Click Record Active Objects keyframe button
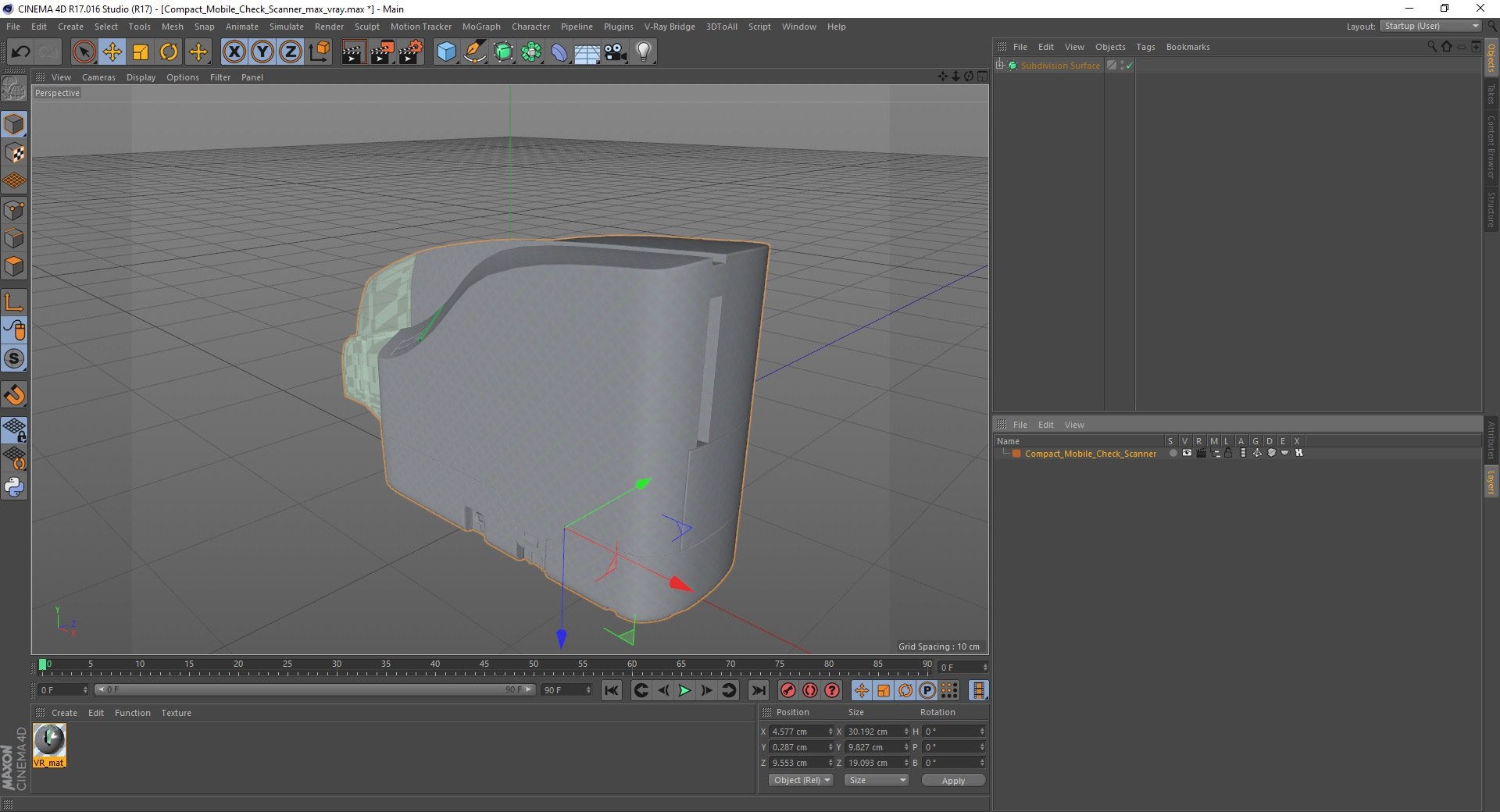This screenshot has height=812, width=1500. click(x=788, y=690)
